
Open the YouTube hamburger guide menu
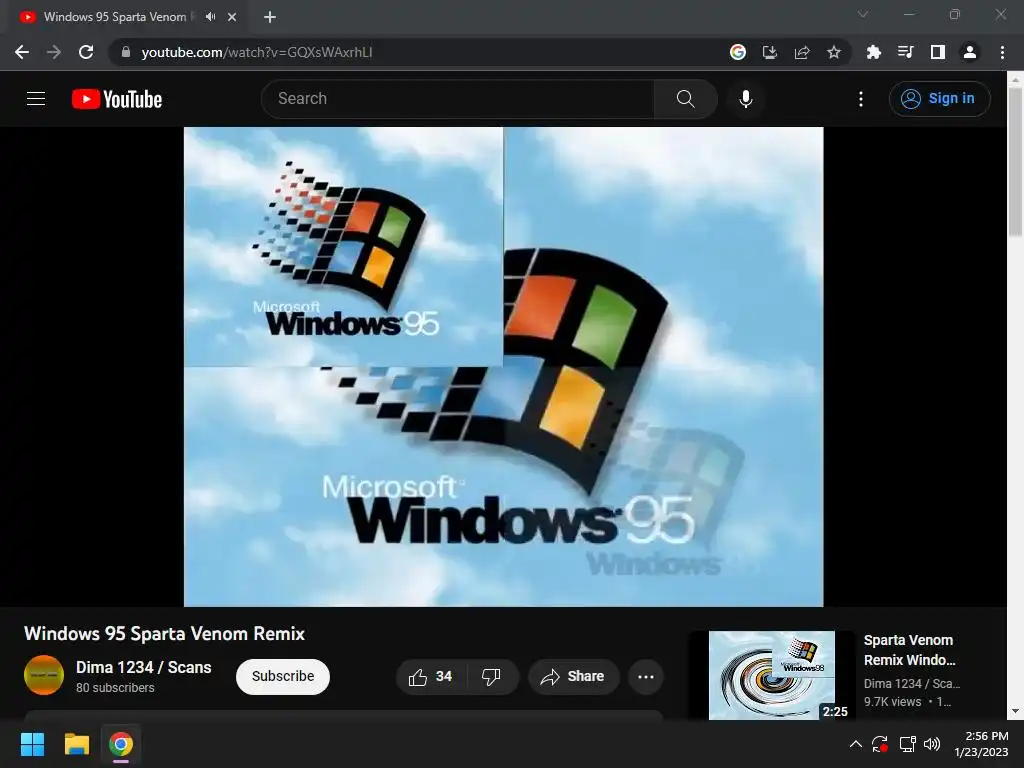(36, 99)
